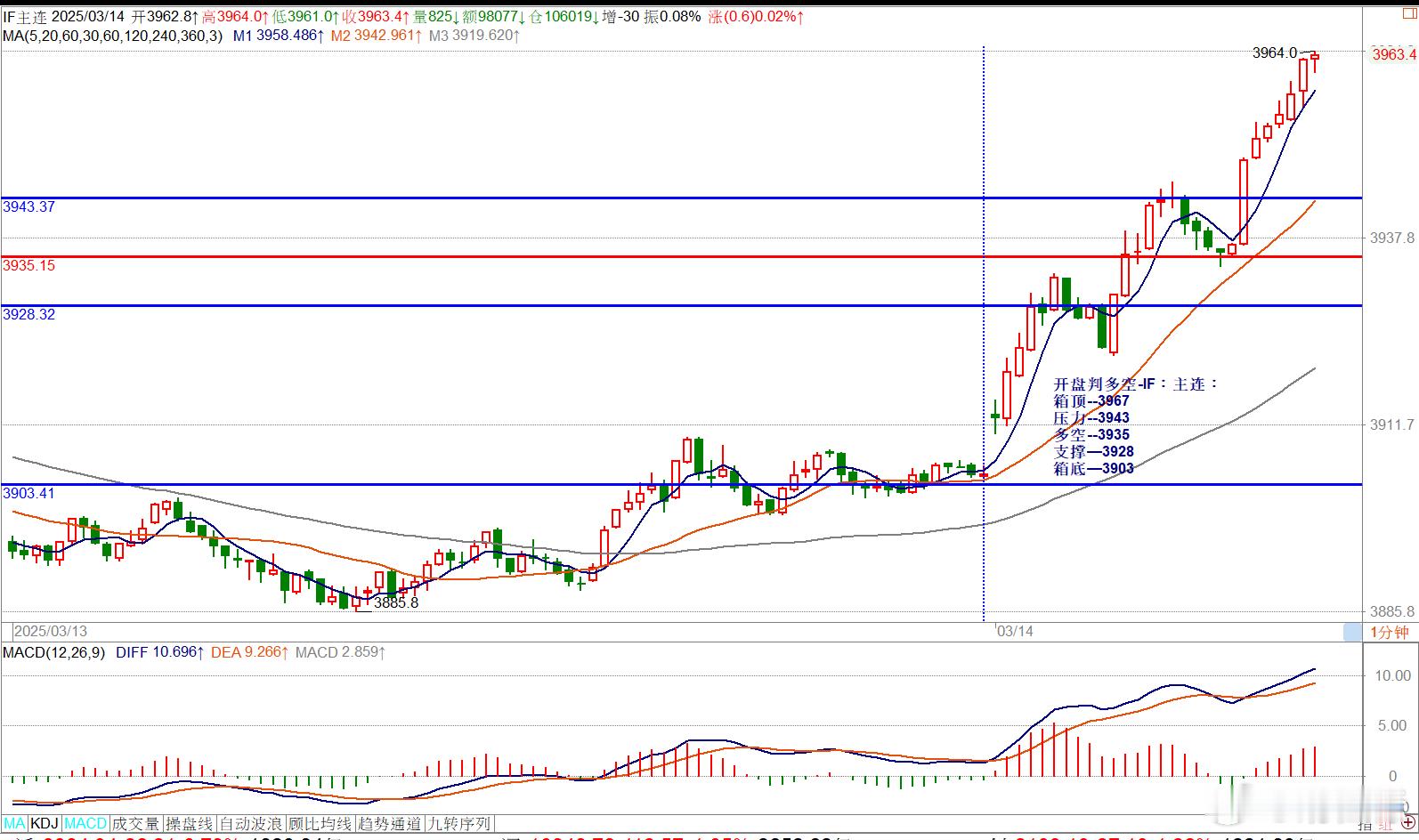
Task: Switch to the KDJ indicator tab
Action: click(45, 824)
